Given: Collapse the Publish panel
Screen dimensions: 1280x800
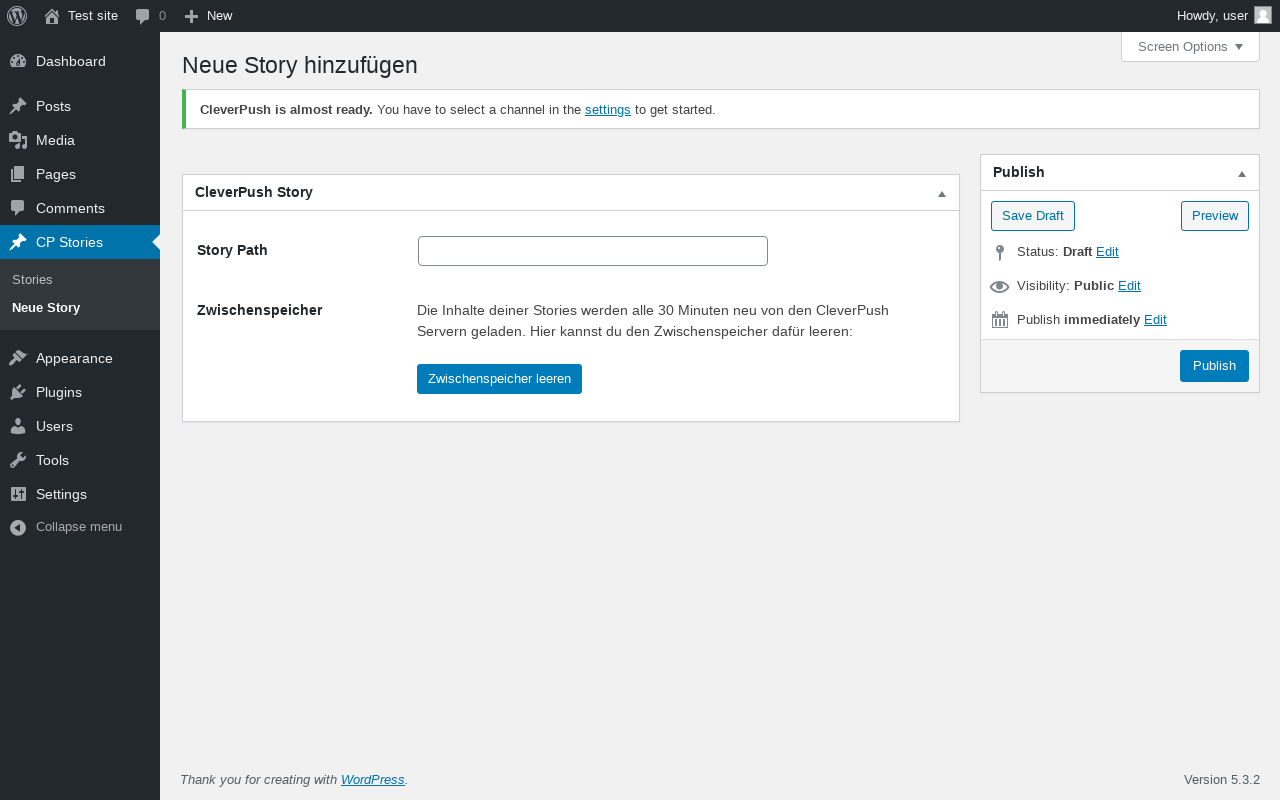Looking at the screenshot, I should 1241,173.
